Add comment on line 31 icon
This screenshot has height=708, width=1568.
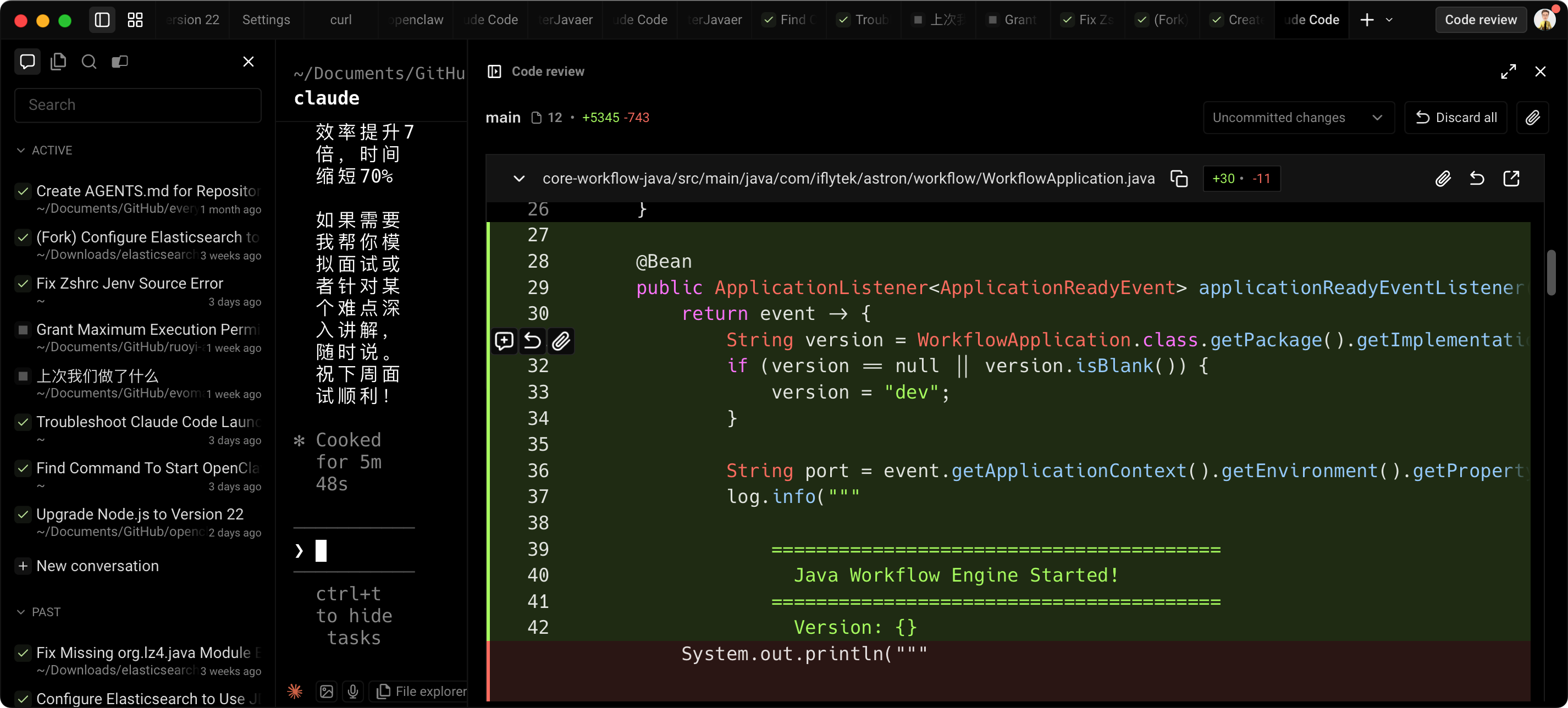tap(504, 340)
